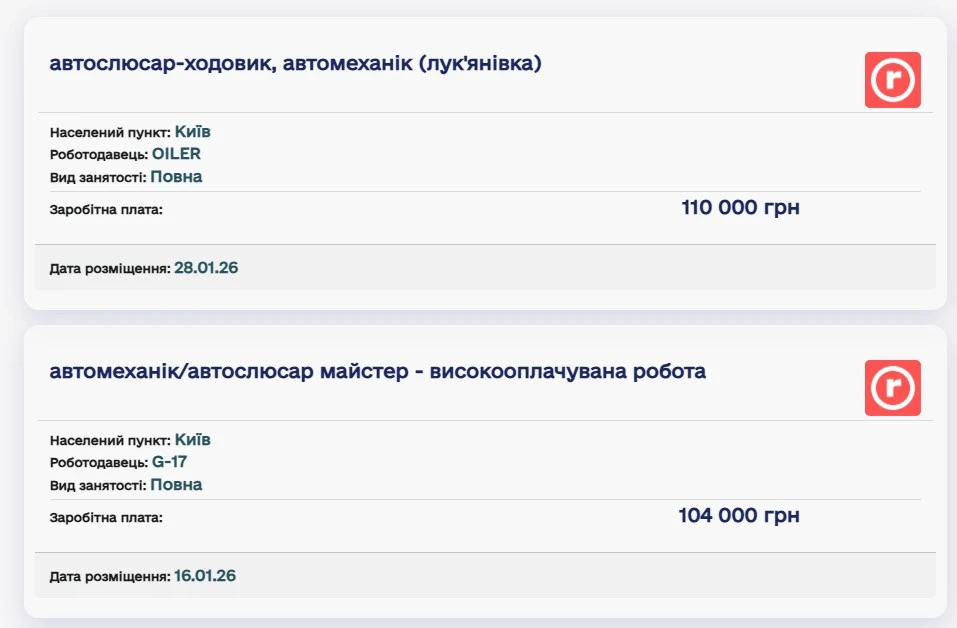The width and height of the screenshot is (957, 628).
Task: View the G-17 employer page
Action: point(169,462)
